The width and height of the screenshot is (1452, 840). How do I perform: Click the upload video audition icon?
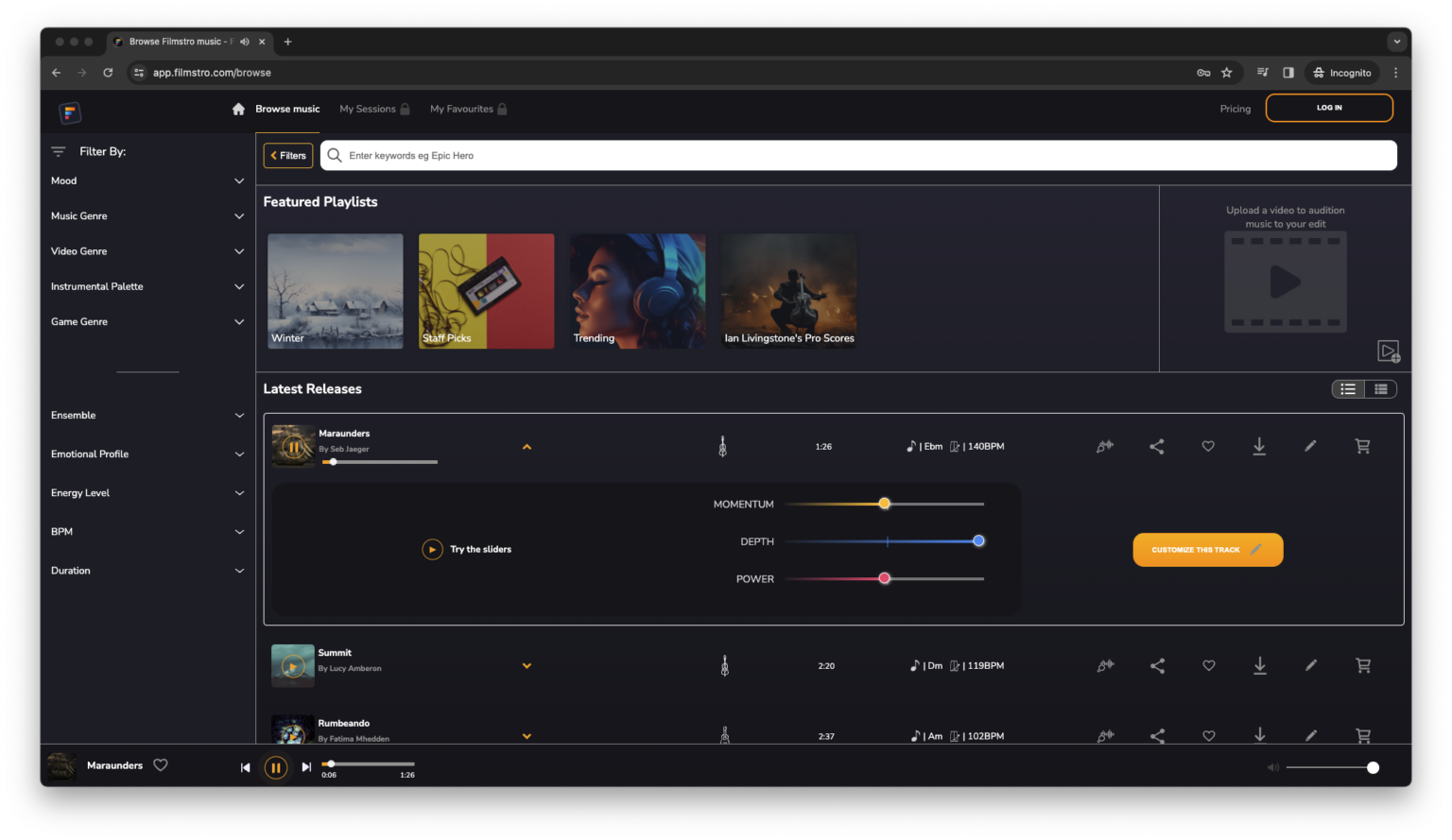tap(1389, 351)
